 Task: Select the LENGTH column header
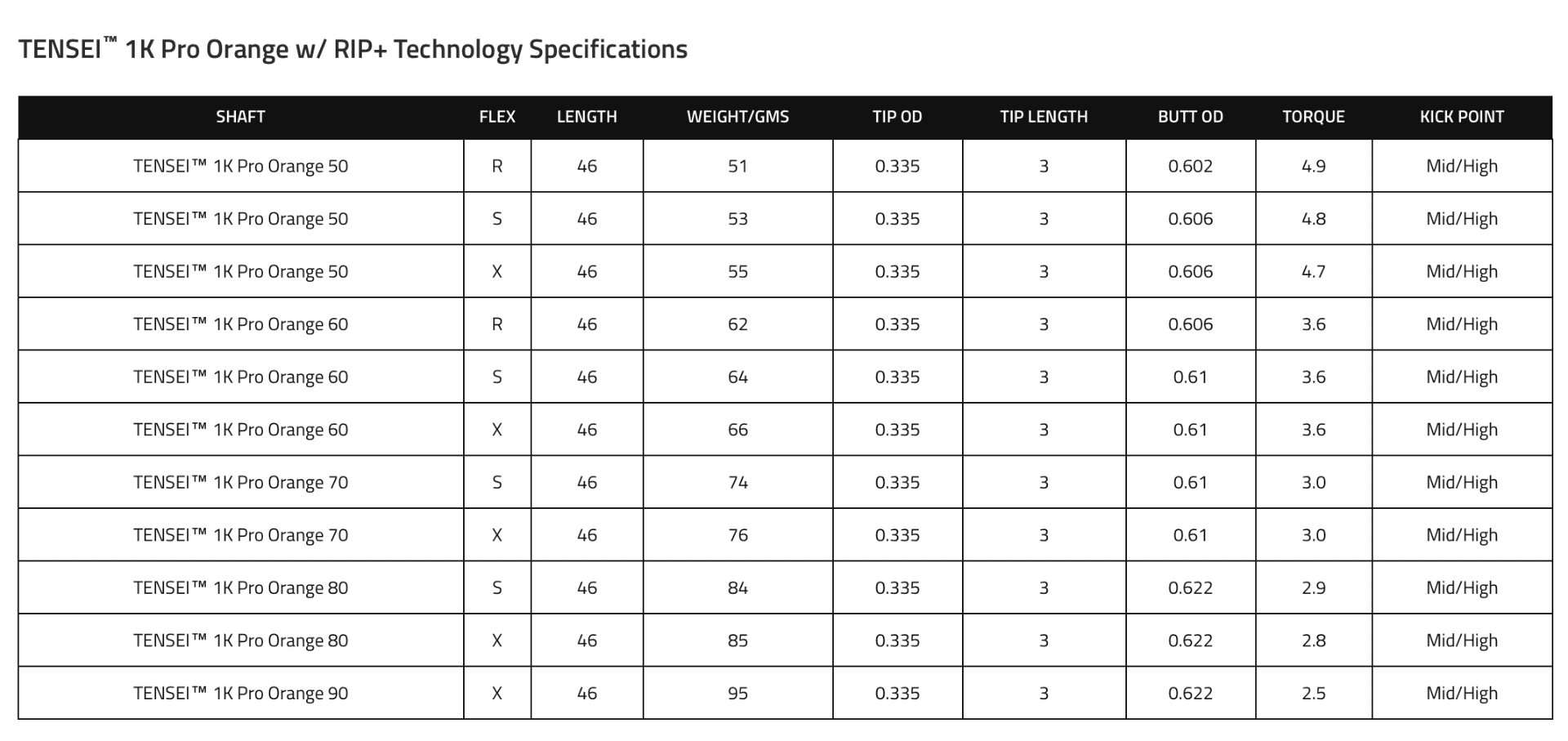pyautogui.click(x=587, y=117)
